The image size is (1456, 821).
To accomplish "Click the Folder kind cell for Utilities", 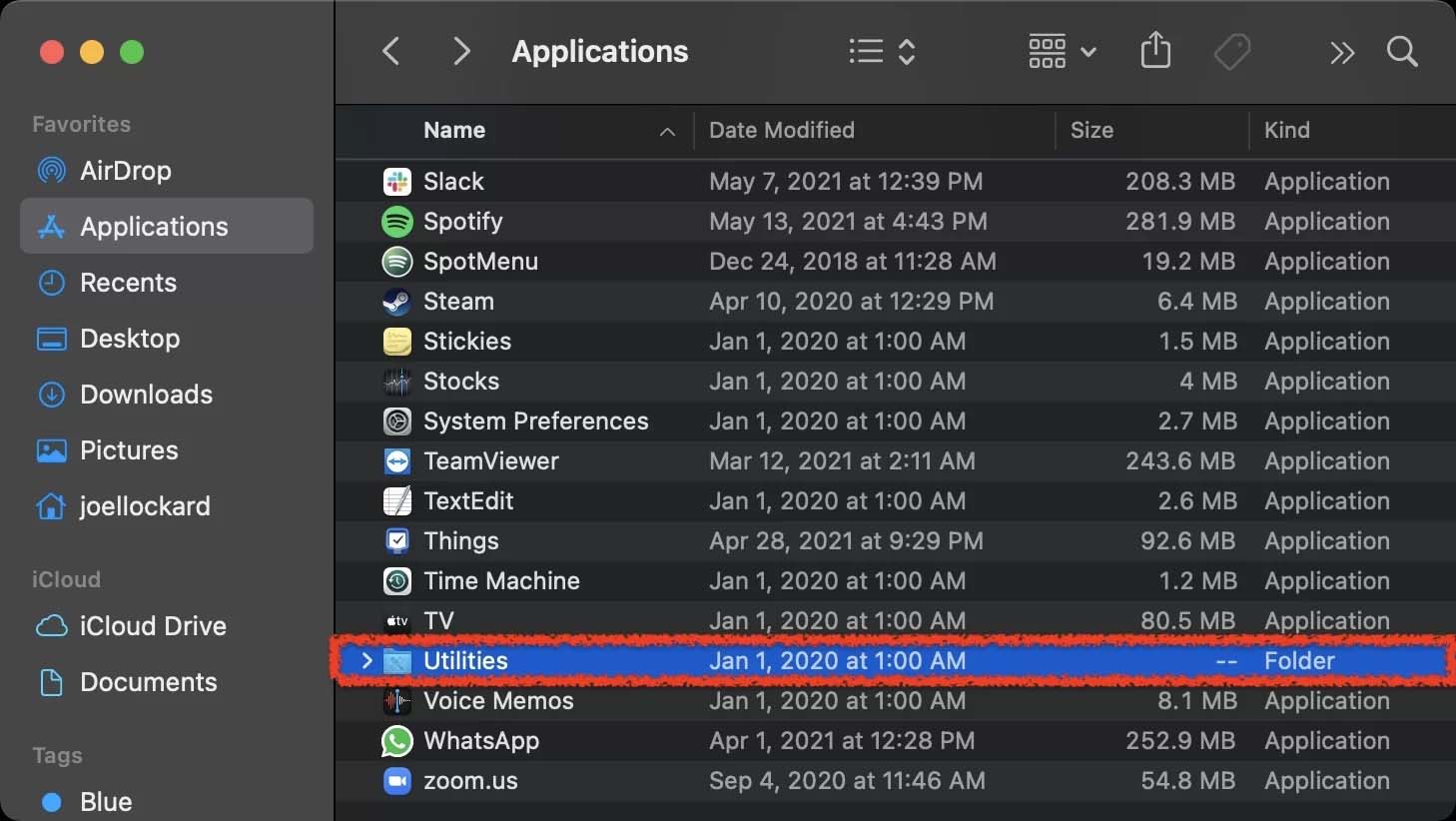I will [1299, 661].
